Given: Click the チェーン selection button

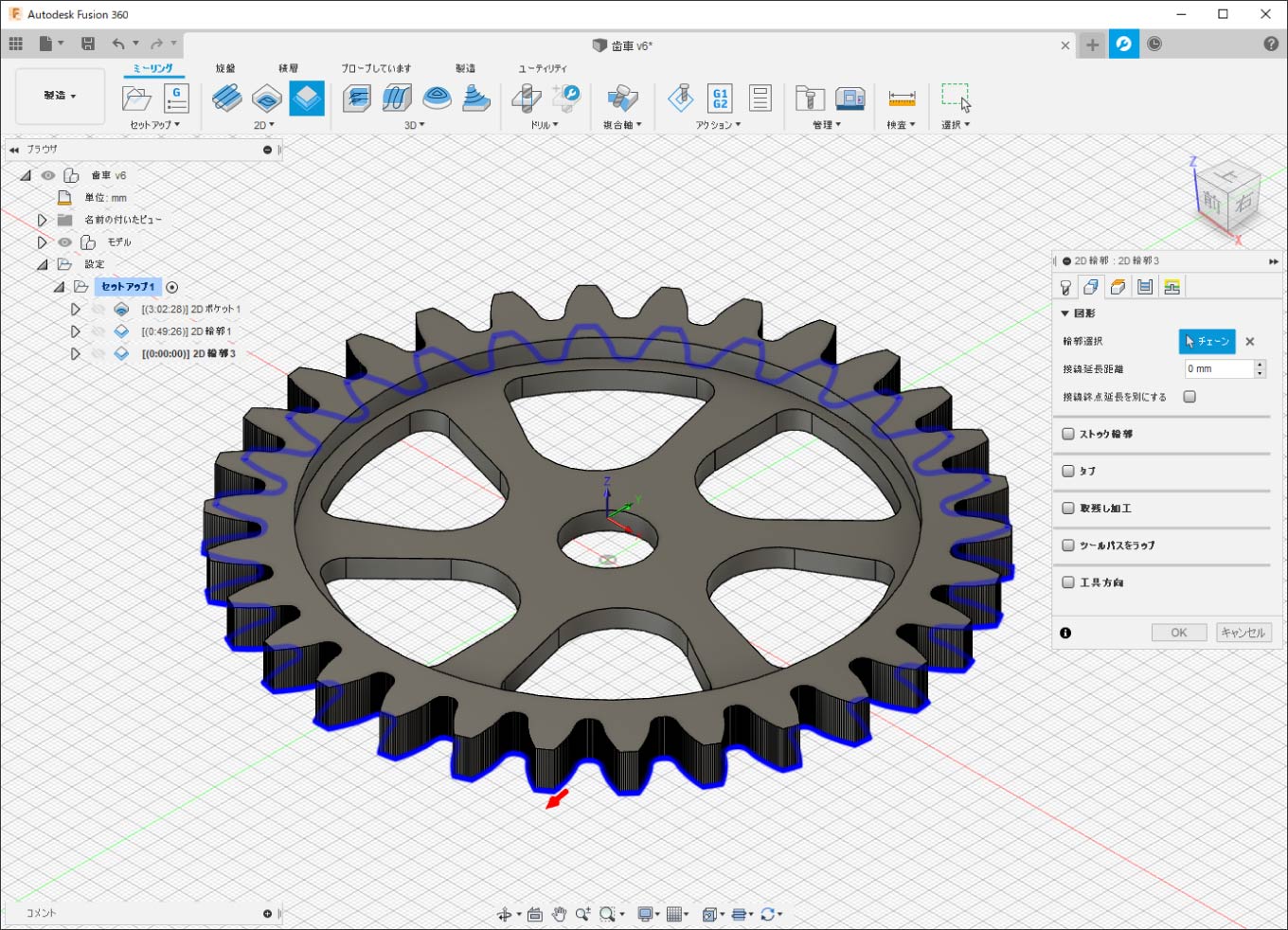Looking at the screenshot, I should coord(1207,341).
